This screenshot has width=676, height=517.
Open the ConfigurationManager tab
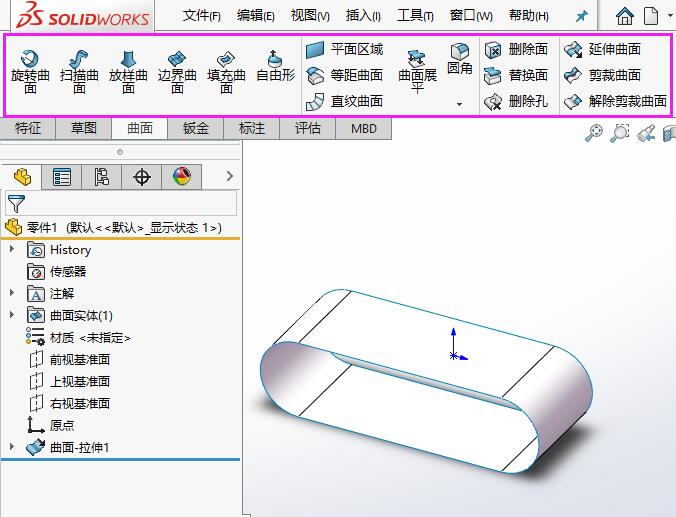102,177
